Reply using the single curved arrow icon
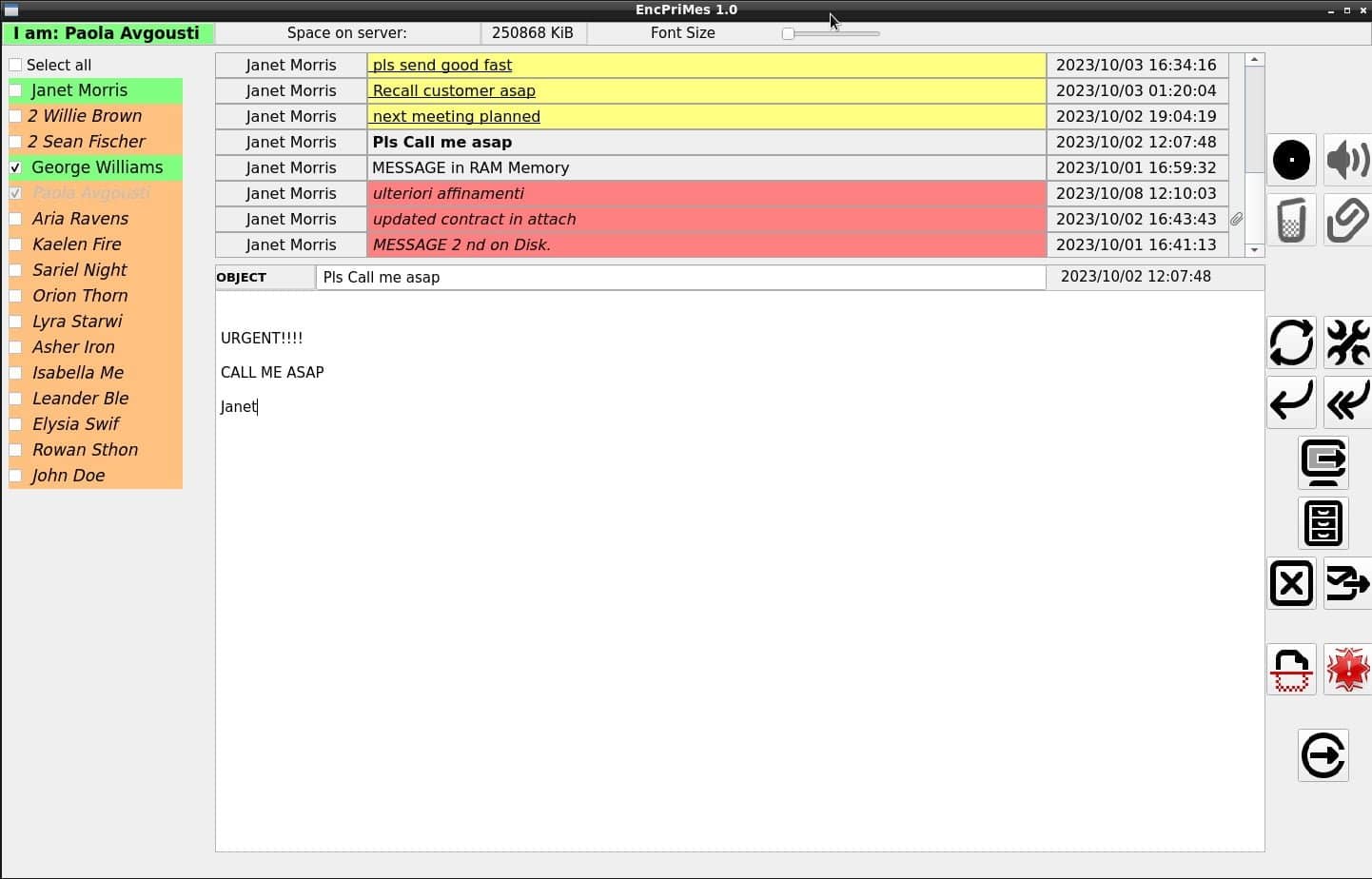This screenshot has width=1372, height=879. pos(1291,402)
